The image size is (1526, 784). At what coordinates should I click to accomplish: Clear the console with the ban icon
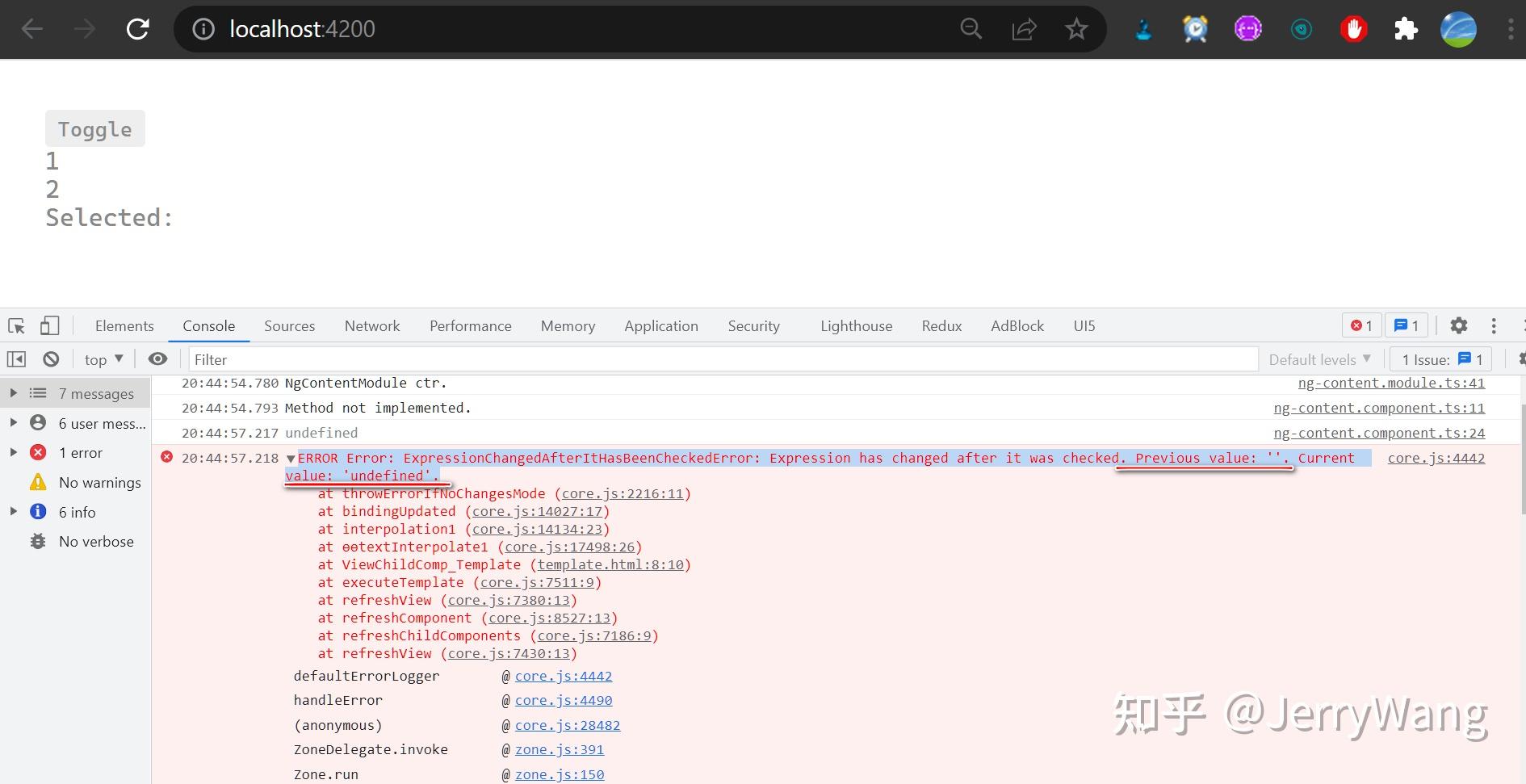[x=51, y=359]
